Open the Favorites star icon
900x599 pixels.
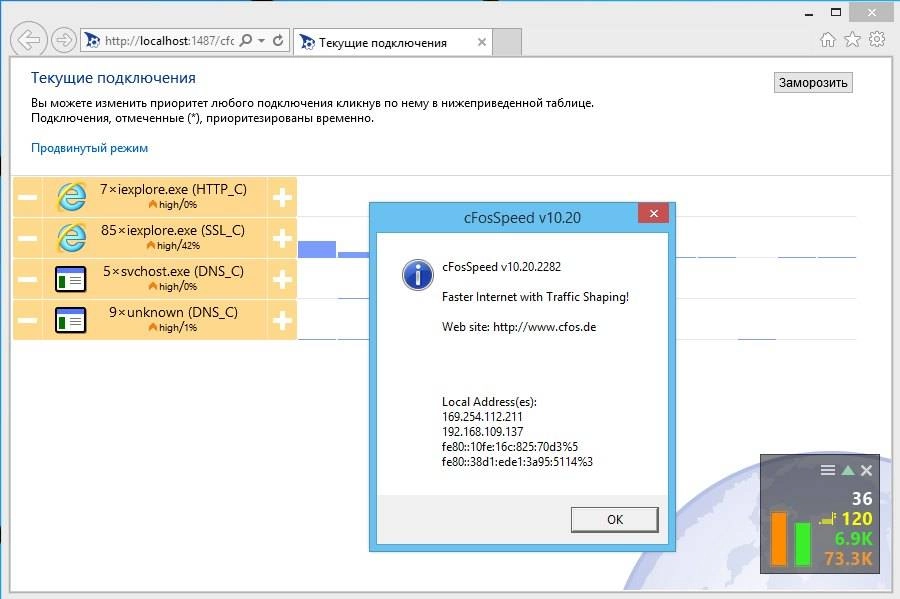(x=853, y=40)
